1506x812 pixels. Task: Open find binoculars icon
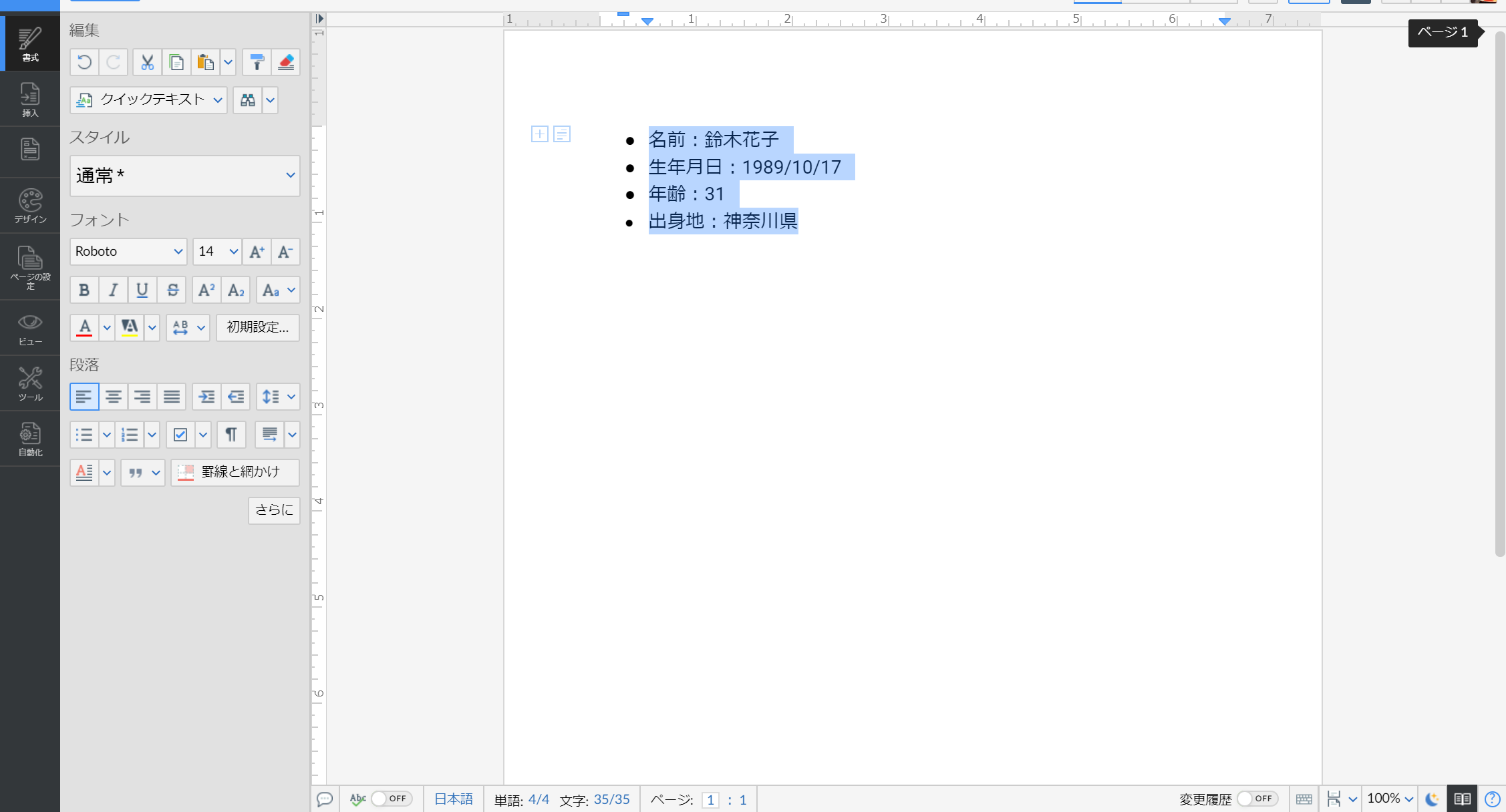pyautogui.click(x=248, y=100)
